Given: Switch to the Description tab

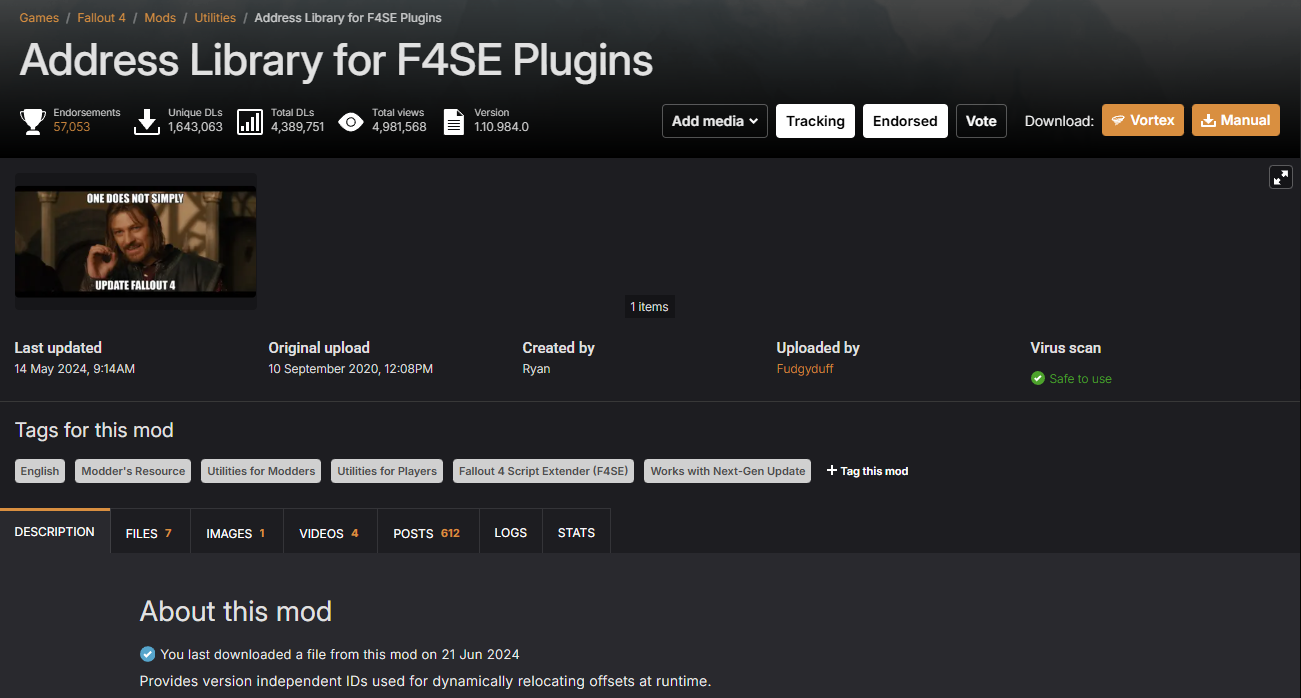Looking at the screenshot, I should click(x=55, y=531).
